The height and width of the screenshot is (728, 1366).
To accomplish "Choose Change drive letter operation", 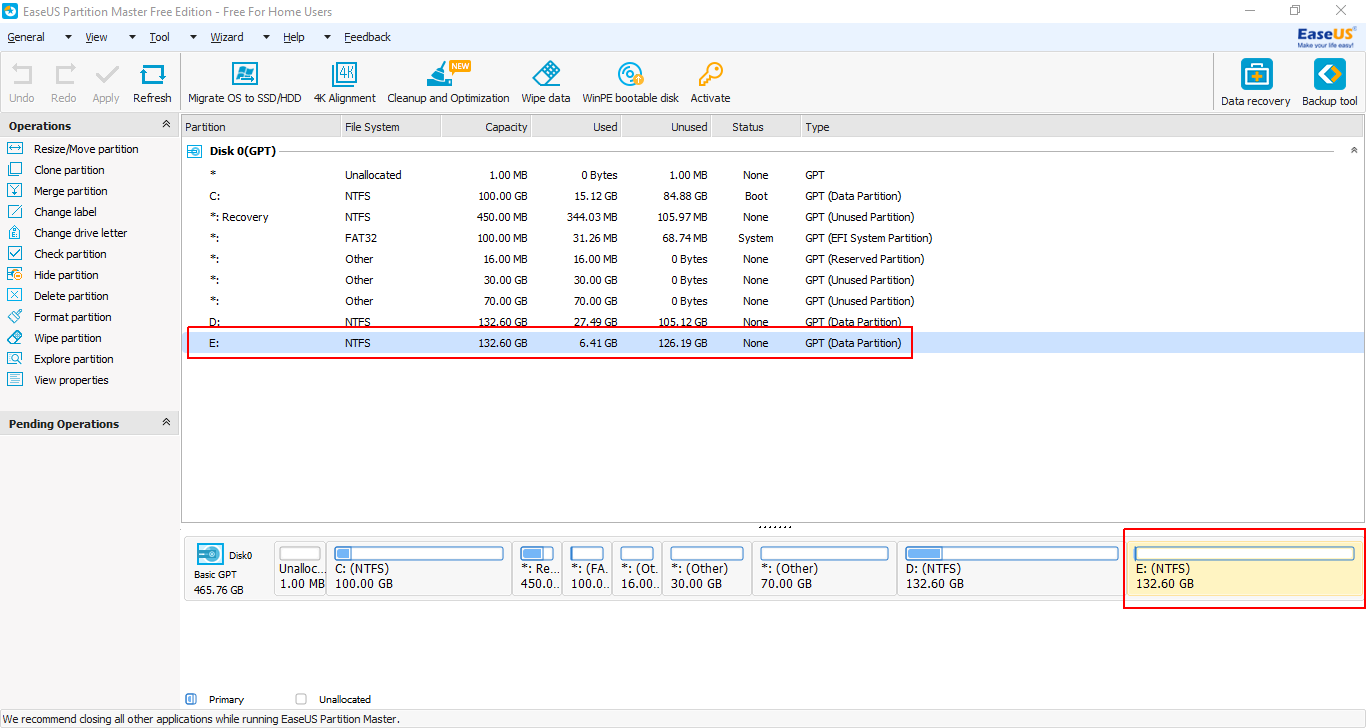I will pyautogui.click(x=80, y=233).
